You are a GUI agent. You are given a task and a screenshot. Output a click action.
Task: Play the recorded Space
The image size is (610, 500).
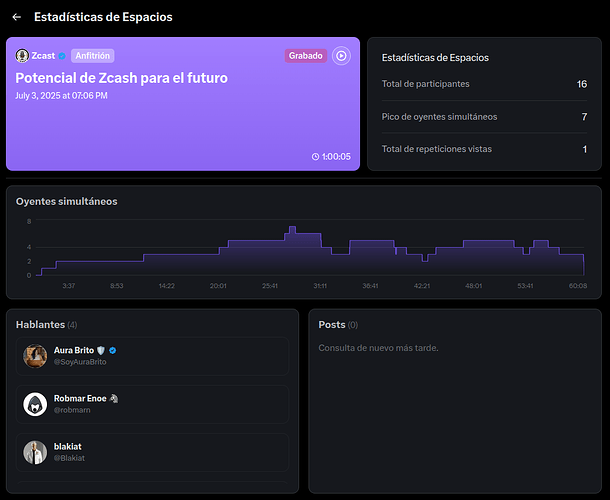click(x=341, y=56)
